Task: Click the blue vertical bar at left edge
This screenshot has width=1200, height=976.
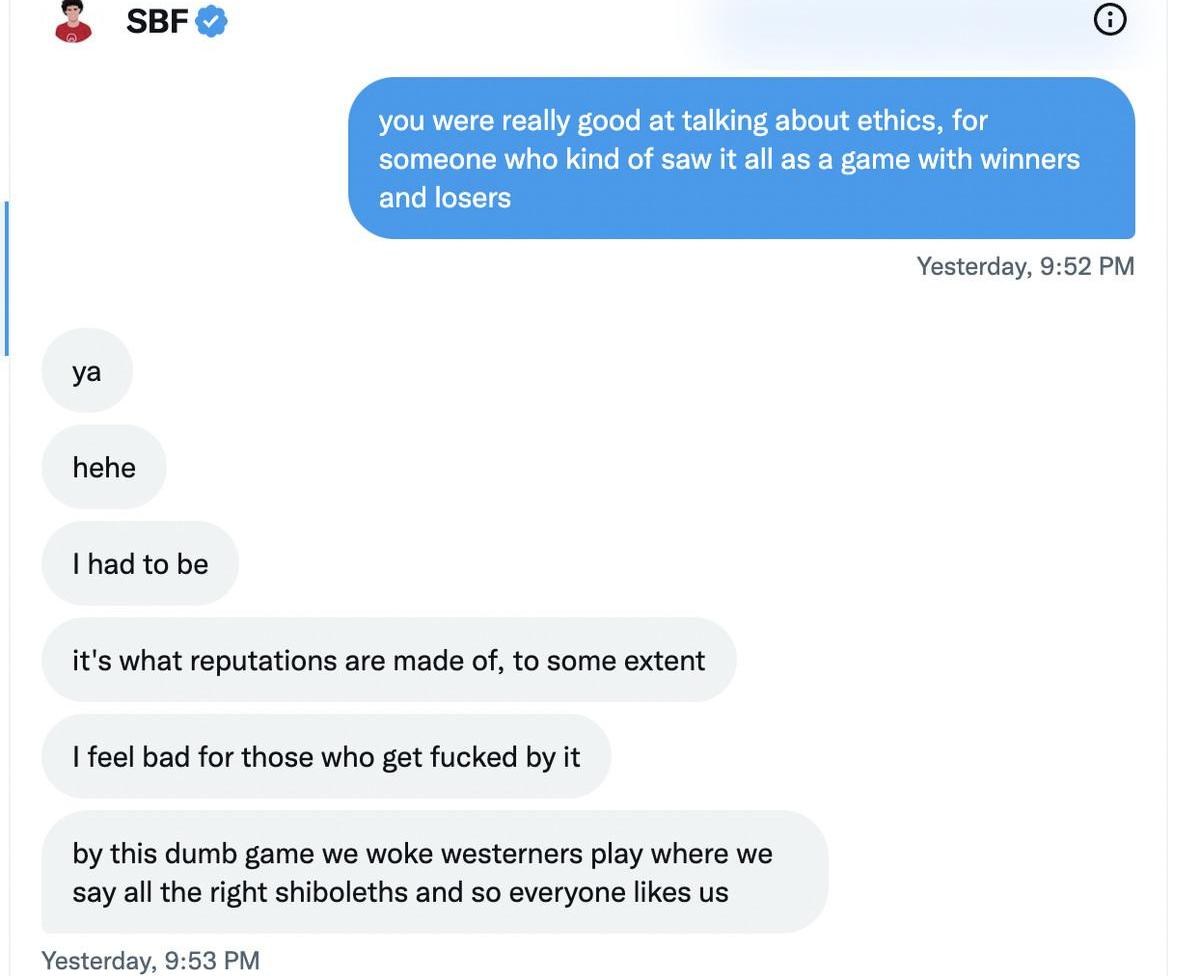Action: pos(6,278)
